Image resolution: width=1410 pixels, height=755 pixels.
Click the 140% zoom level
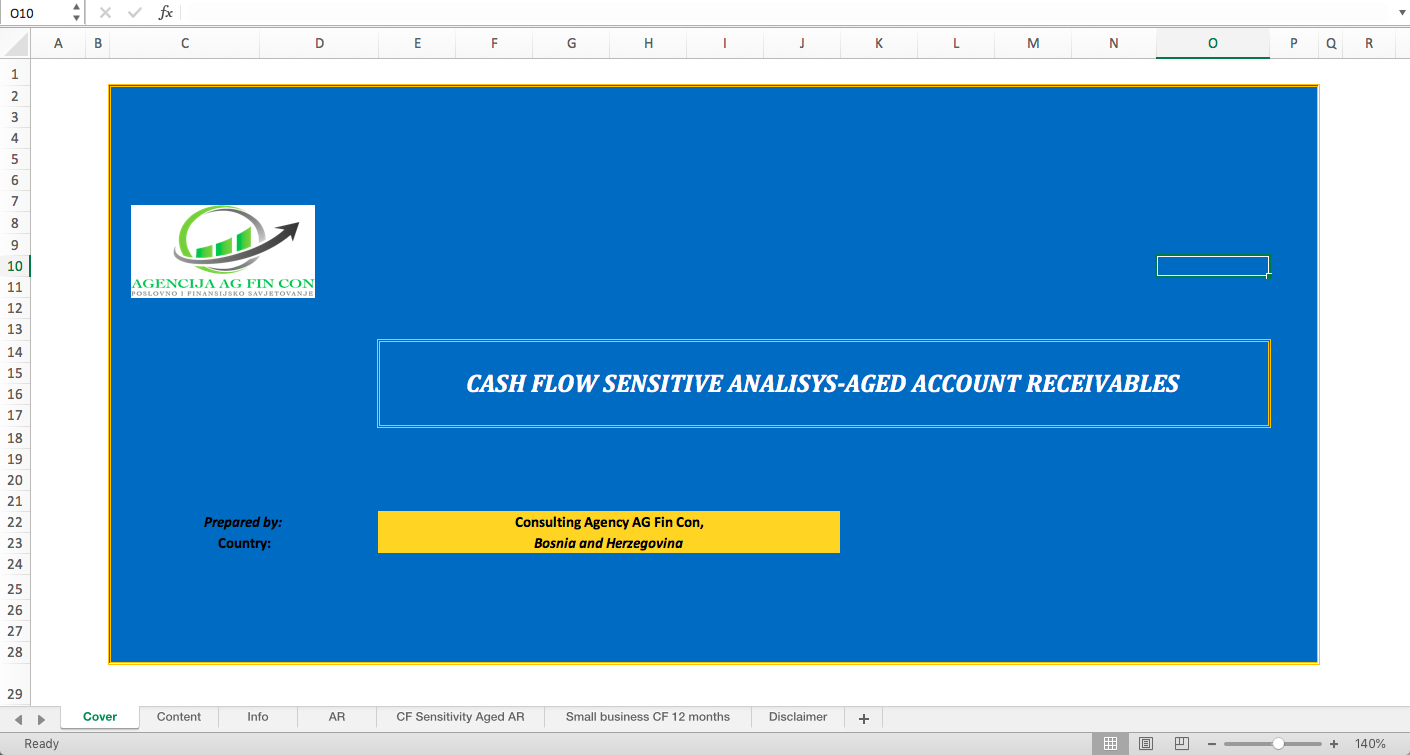pos(1370,744)
